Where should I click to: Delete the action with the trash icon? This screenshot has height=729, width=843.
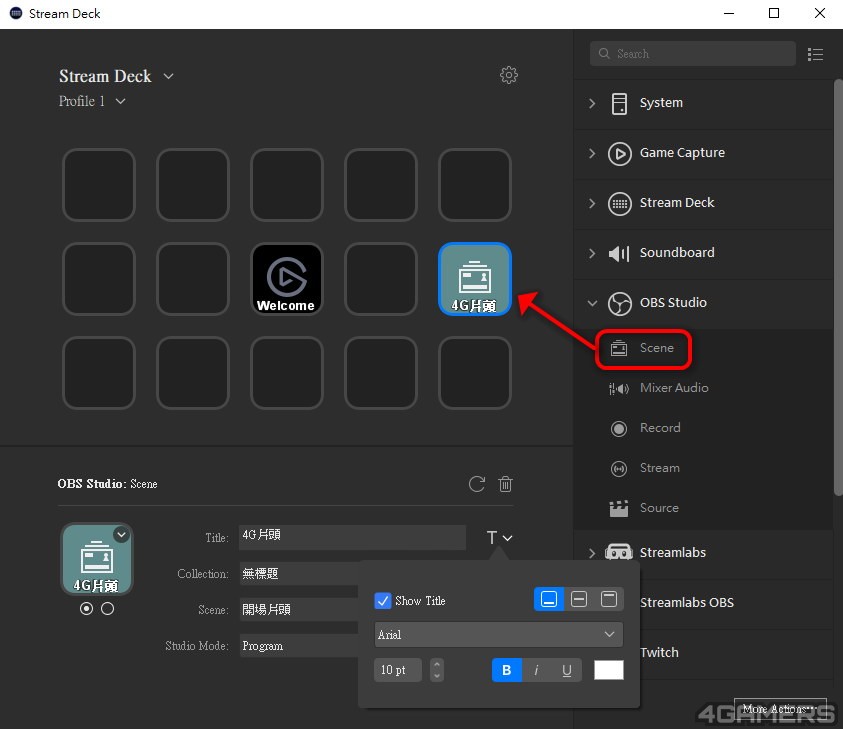[x=505, y=484]
